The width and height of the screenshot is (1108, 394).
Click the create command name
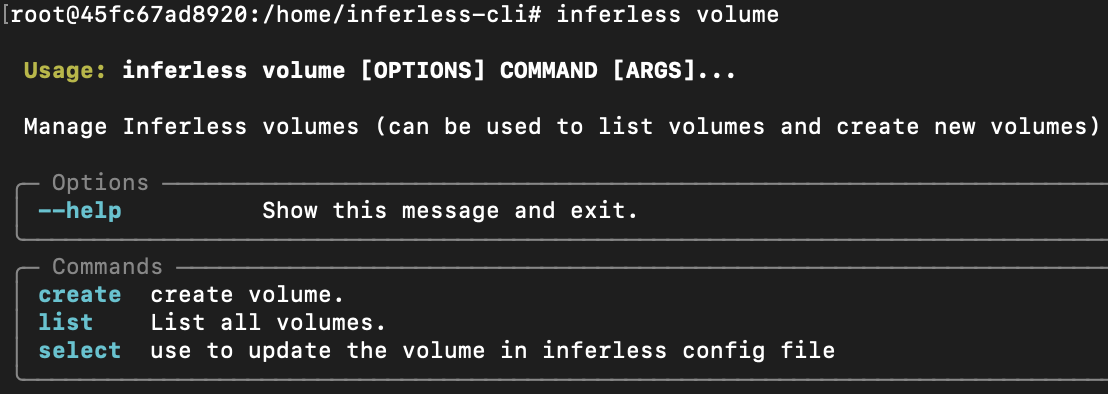80,294
